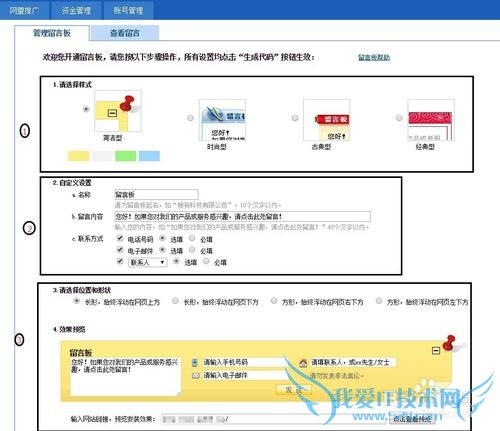Focus the 请输入电子邮件 preview field

[x=244, y=376]
